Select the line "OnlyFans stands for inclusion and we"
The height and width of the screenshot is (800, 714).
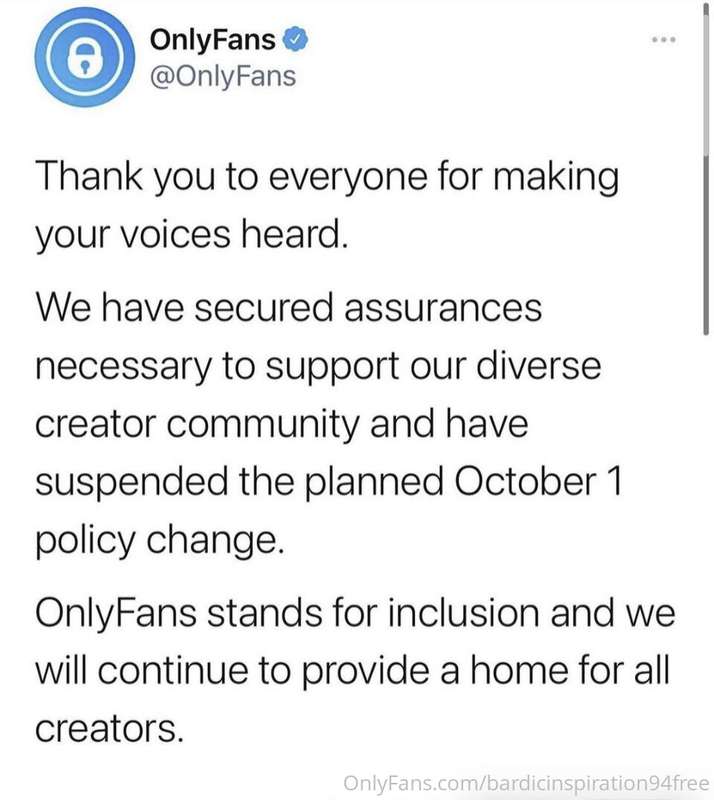pyautogui.click(x=355, y=613)
